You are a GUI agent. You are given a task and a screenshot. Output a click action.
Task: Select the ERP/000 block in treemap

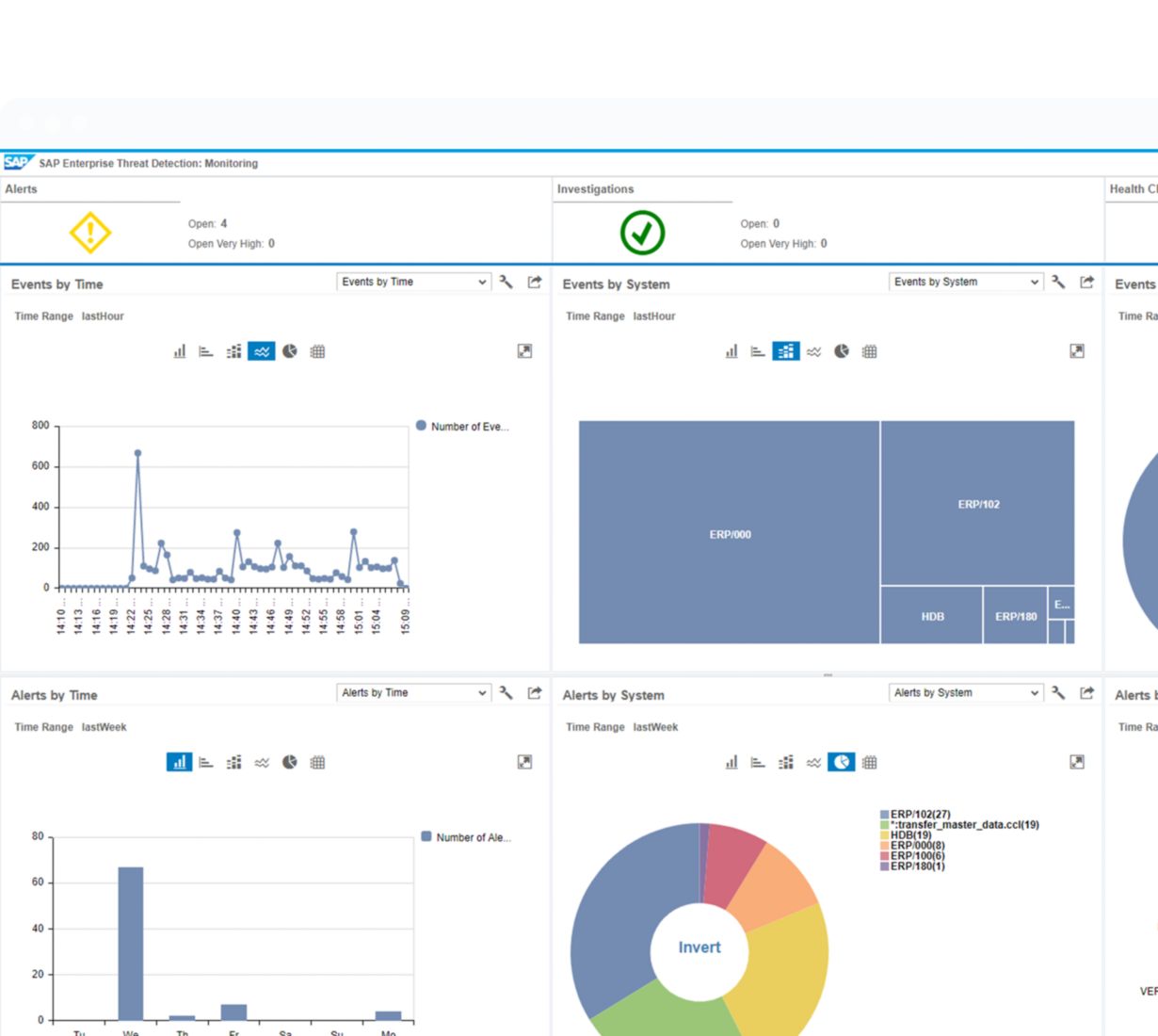click(730, 533)
